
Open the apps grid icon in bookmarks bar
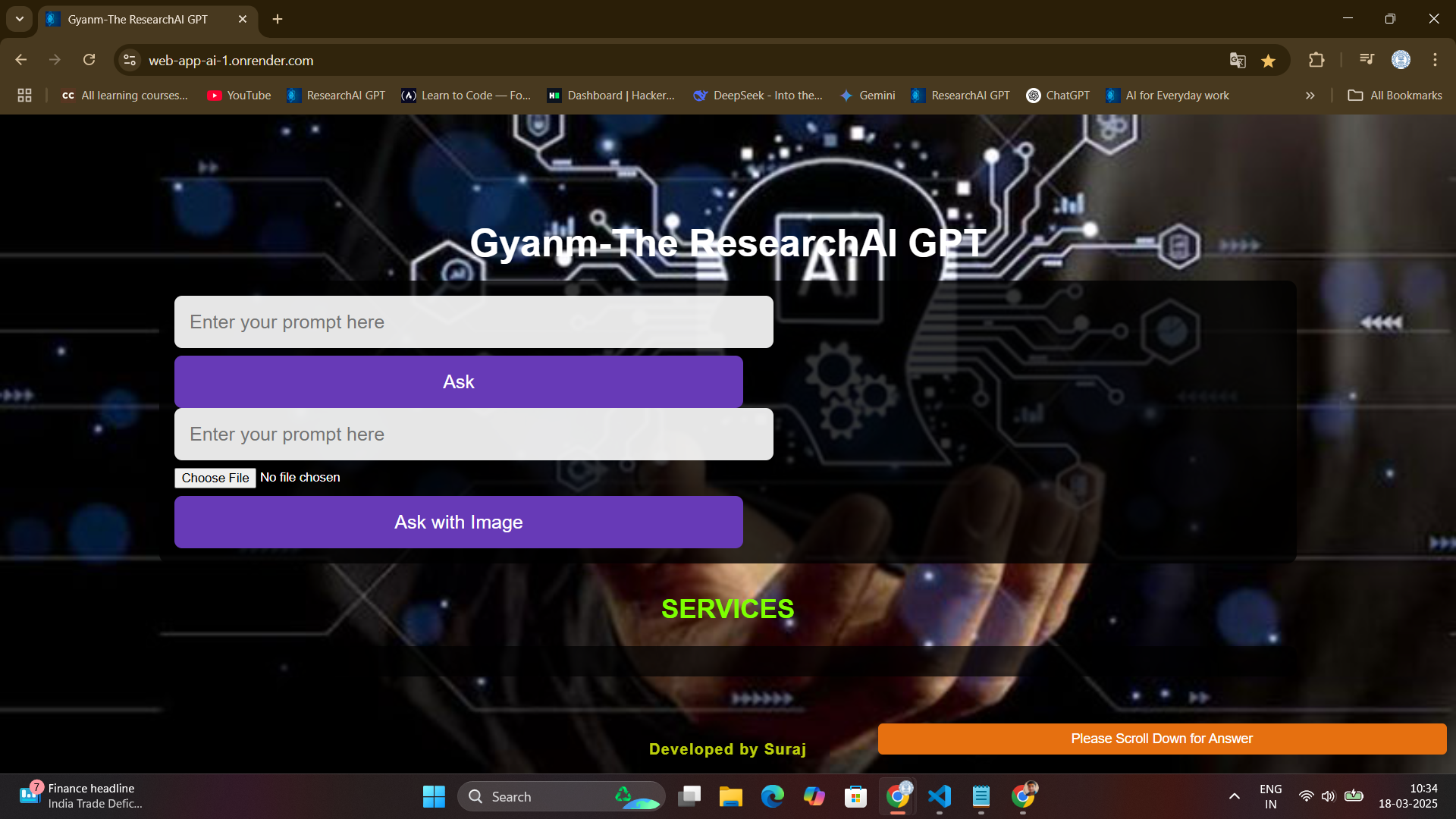click(24, 96)
